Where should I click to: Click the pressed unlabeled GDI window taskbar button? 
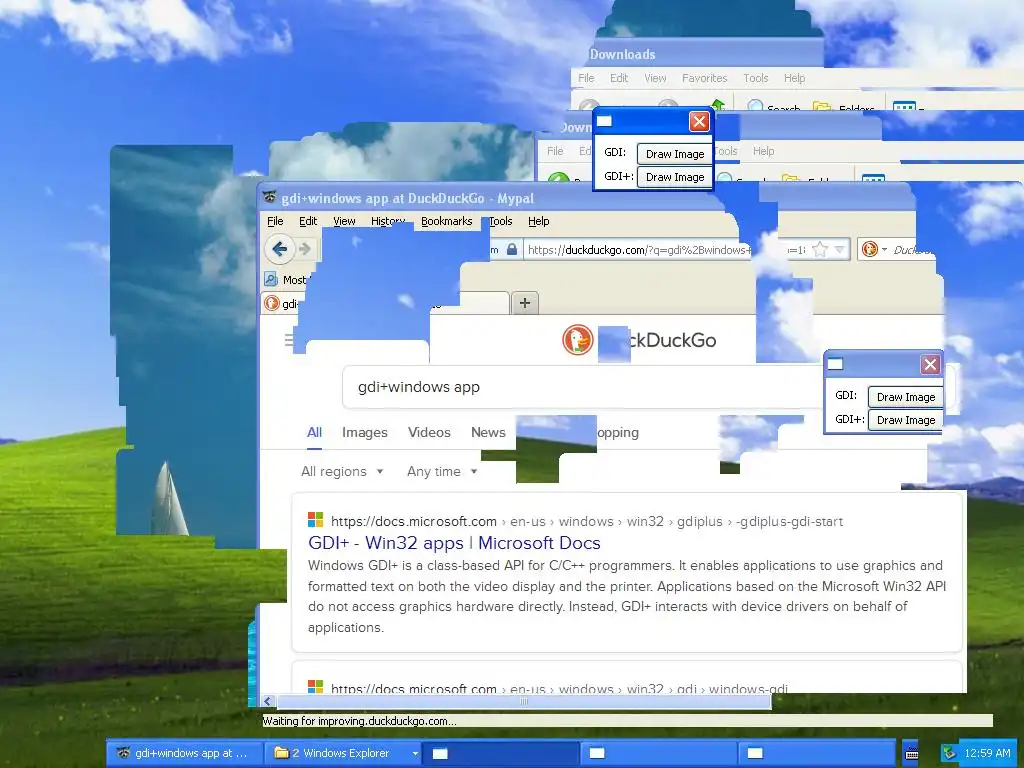click(502, 753)
